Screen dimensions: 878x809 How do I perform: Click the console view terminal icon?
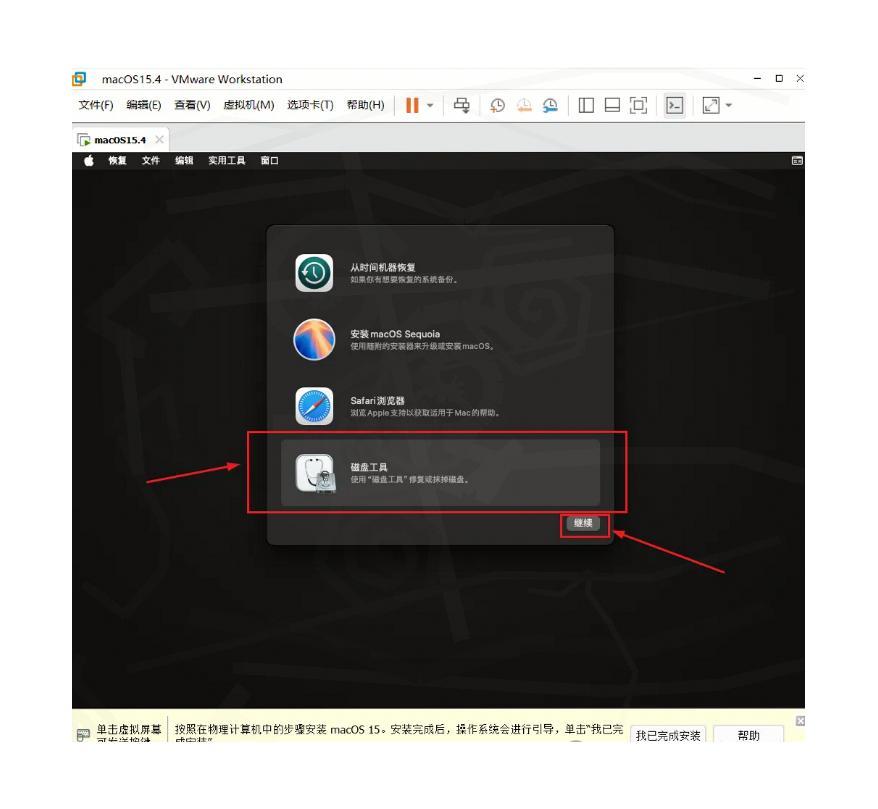tap(674, 105)
